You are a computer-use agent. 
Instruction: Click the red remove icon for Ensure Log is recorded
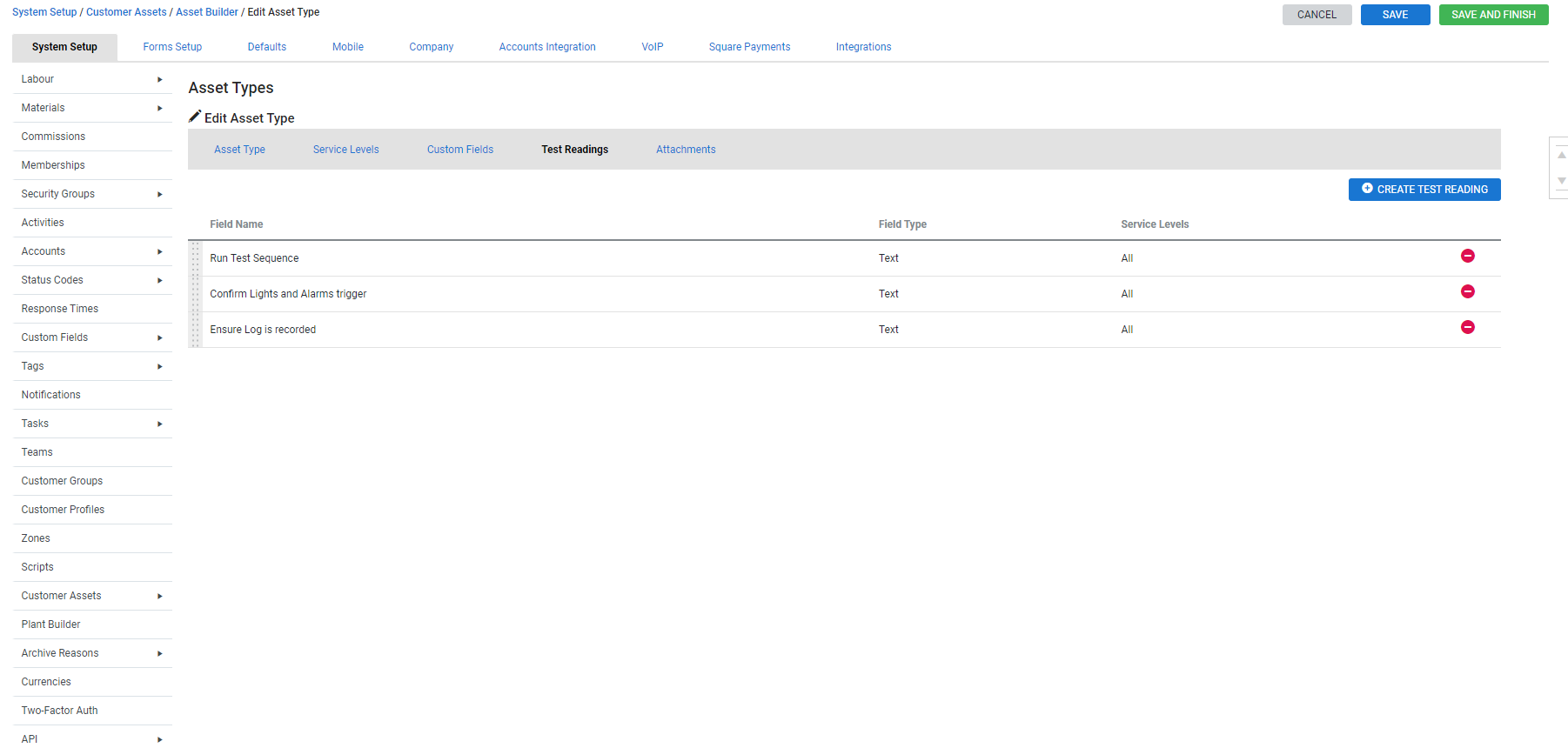[1467, 327]
